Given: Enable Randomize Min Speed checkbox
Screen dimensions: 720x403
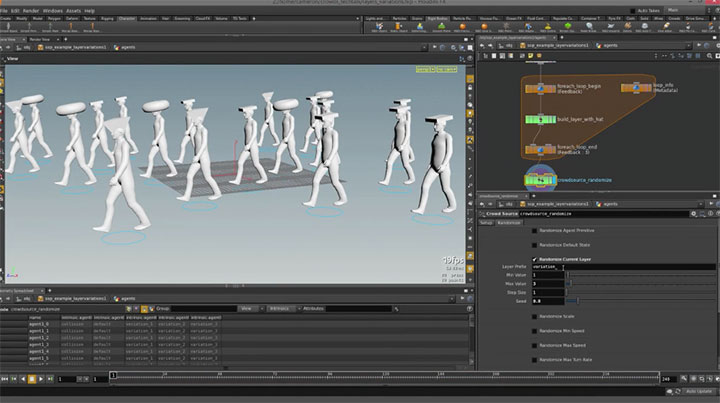Looking at the screenshot, I should (x=534, y=331).
